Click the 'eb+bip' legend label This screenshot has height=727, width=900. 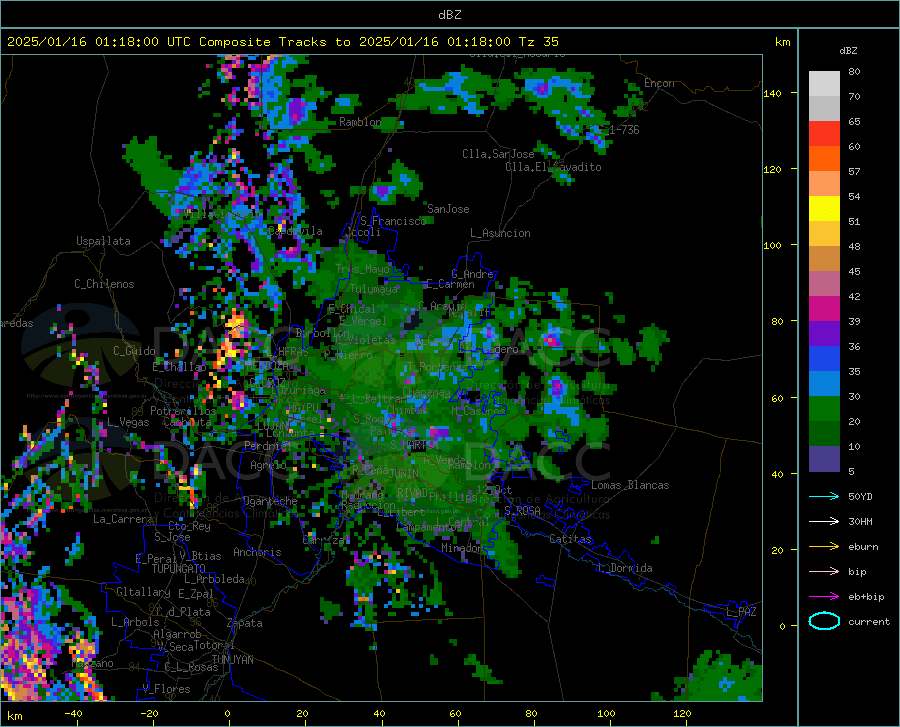[x=866, y=597]
